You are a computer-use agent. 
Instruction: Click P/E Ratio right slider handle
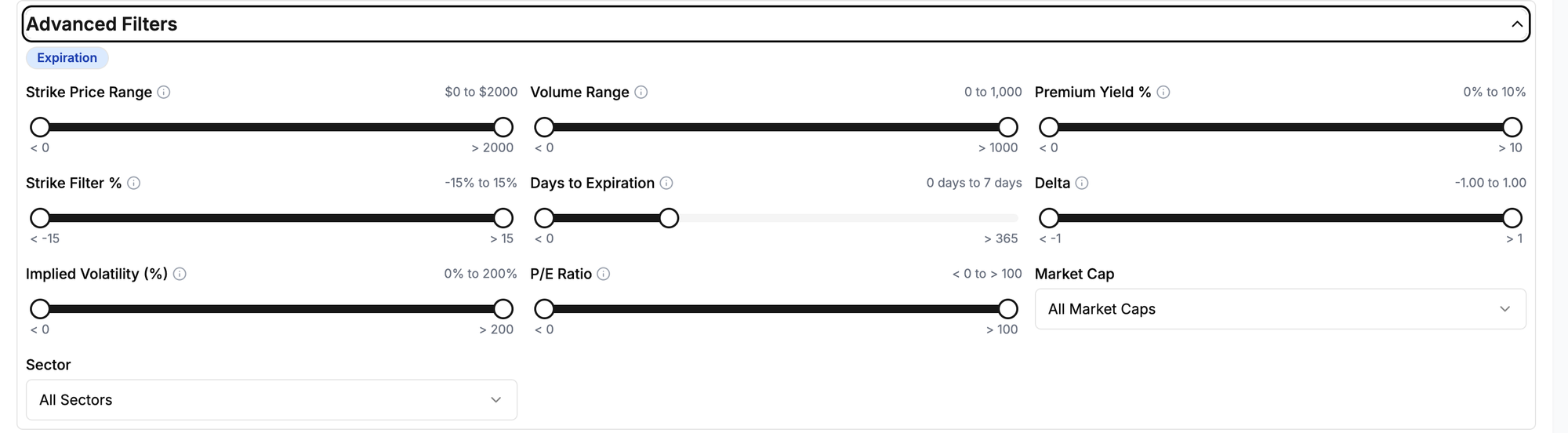pyautogui.click(x=1008, y=309)
